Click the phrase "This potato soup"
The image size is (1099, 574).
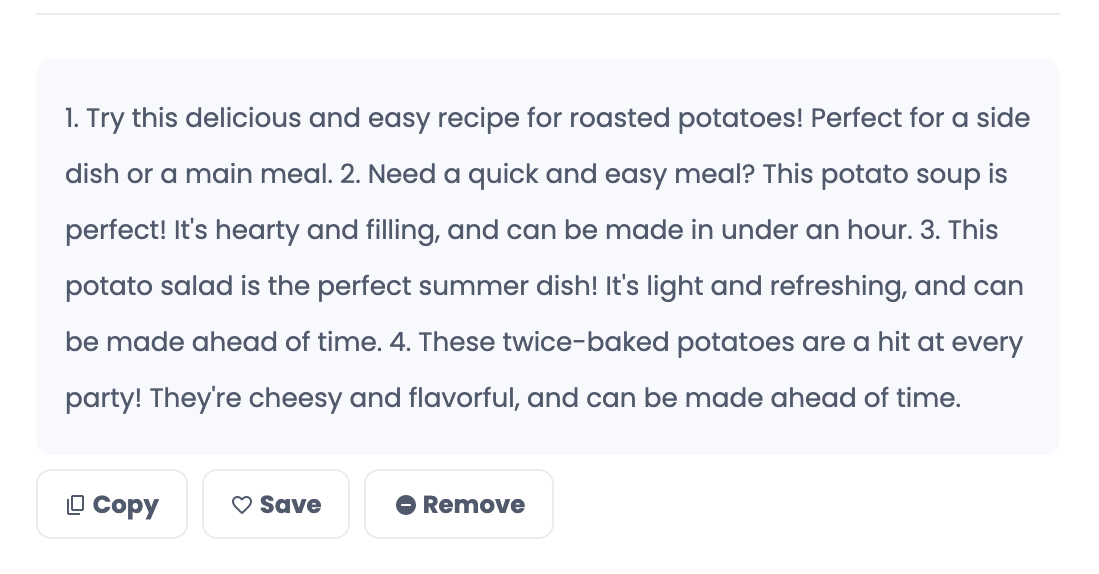[x=862, y=175]
